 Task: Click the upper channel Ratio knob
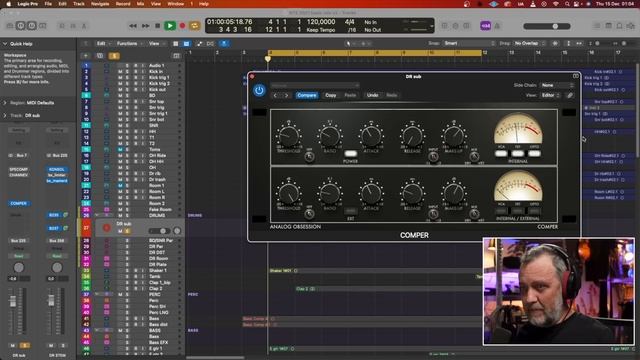330,136
